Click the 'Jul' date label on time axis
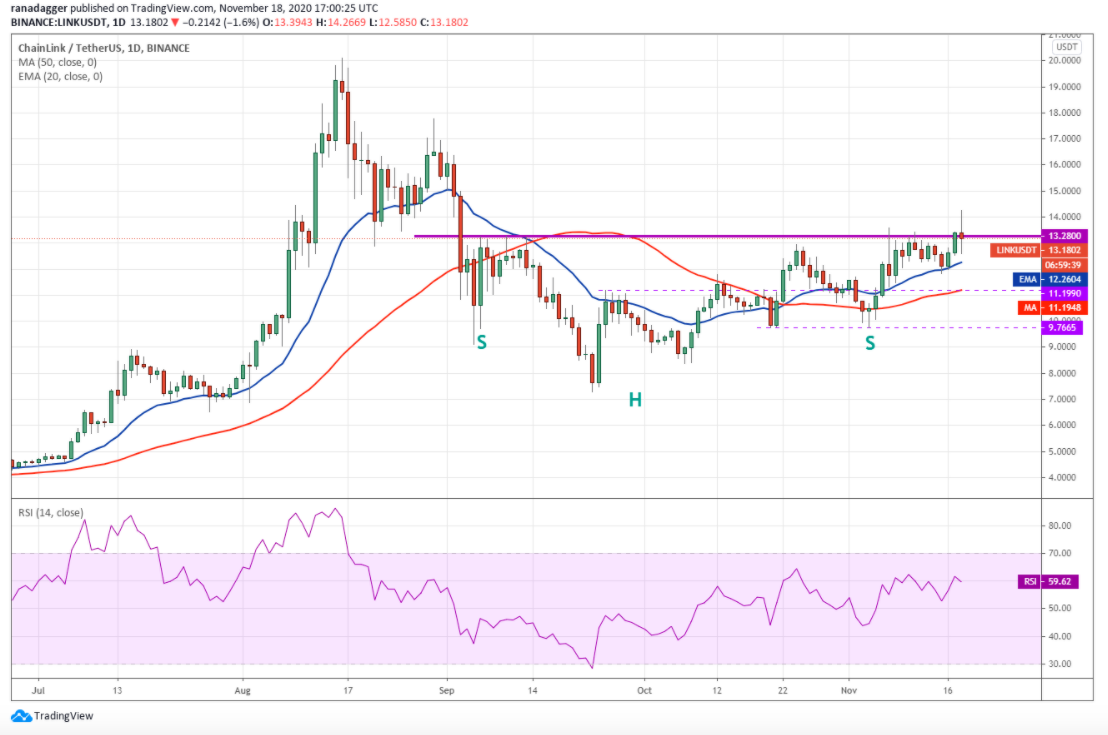 38,690
